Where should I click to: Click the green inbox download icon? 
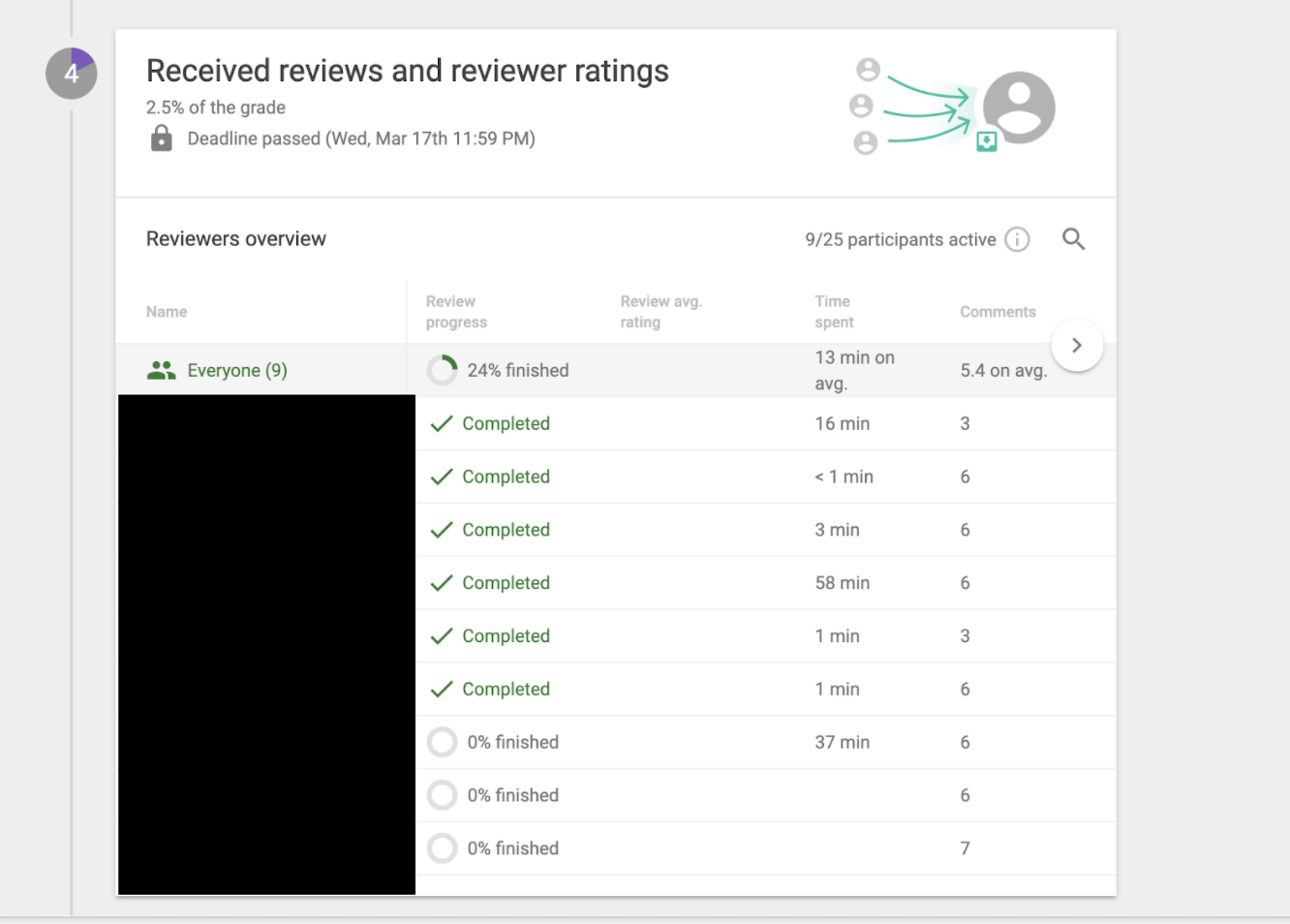[x=986, y=141]
